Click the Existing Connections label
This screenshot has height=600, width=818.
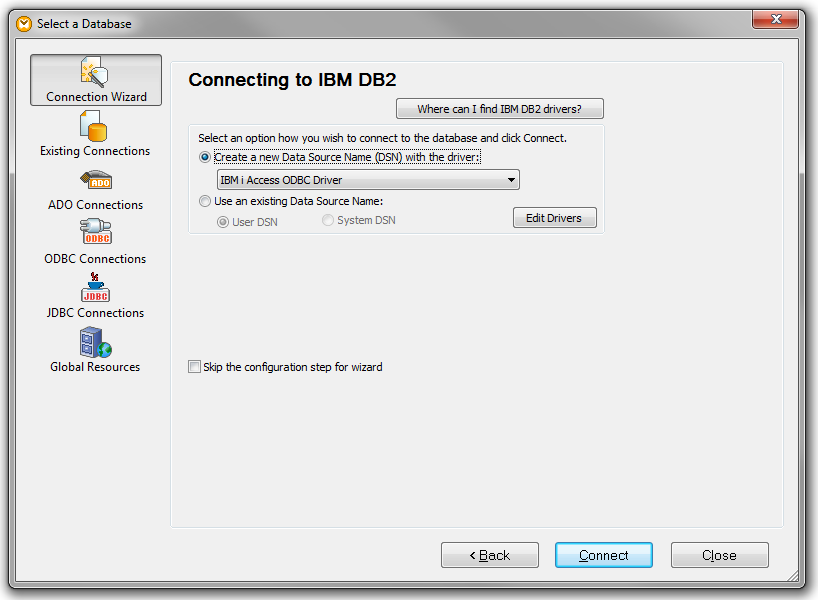click(95, 151)
